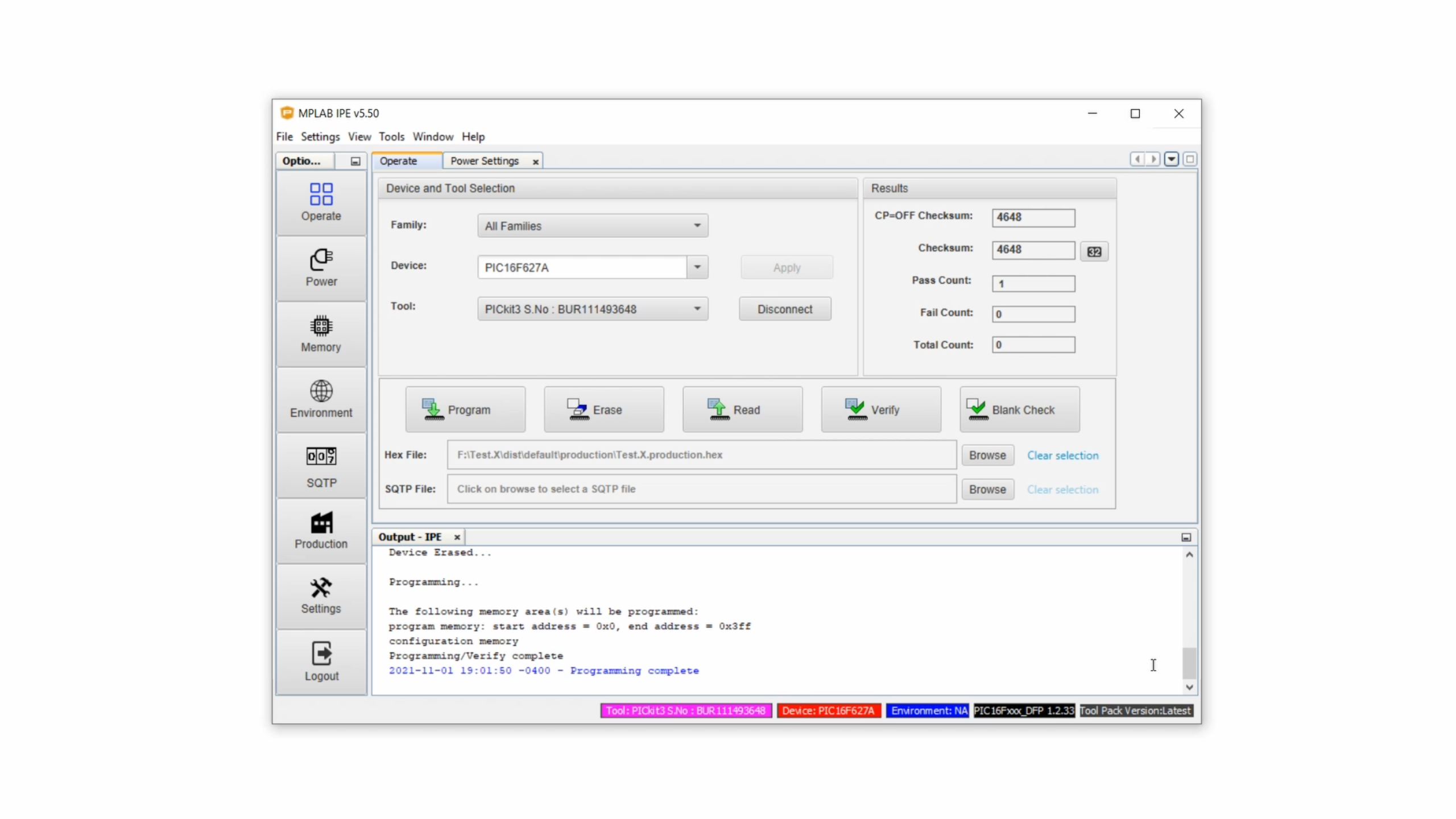
Task: Click the Disconnect button
Action: tap(784, 309)
